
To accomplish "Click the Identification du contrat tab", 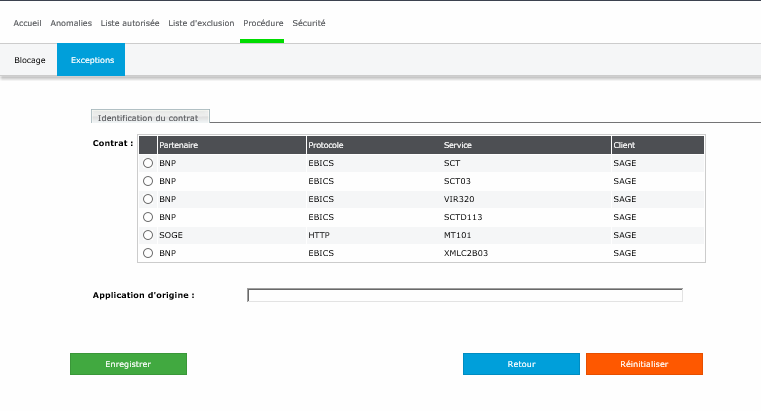I will 150,117.
